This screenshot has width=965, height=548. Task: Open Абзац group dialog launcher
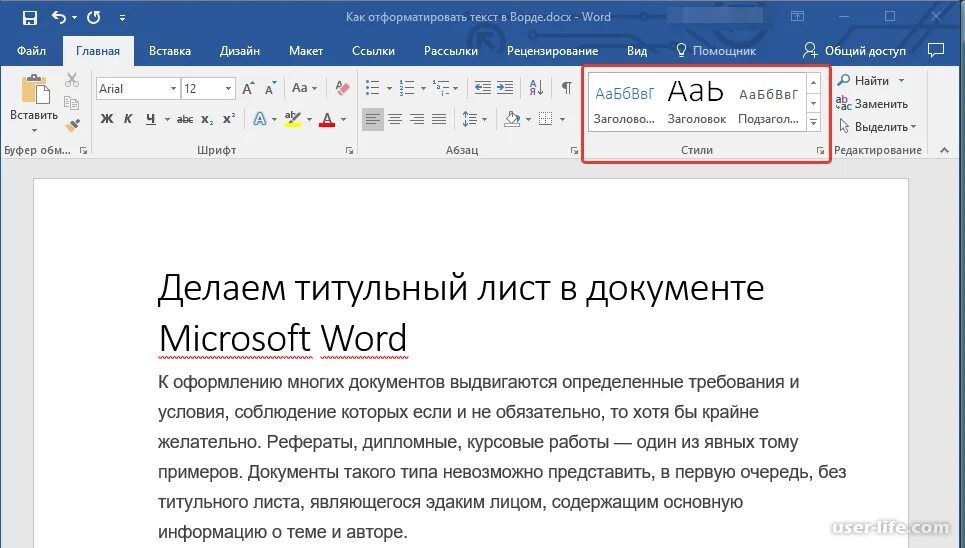pos(574,150)
